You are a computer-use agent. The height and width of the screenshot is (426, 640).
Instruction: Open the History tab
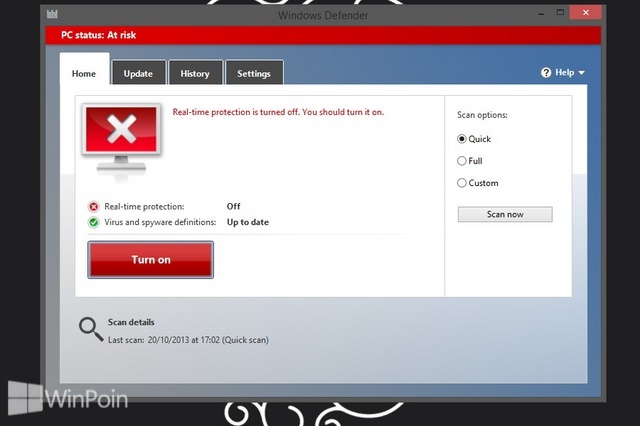pos(195,73)
